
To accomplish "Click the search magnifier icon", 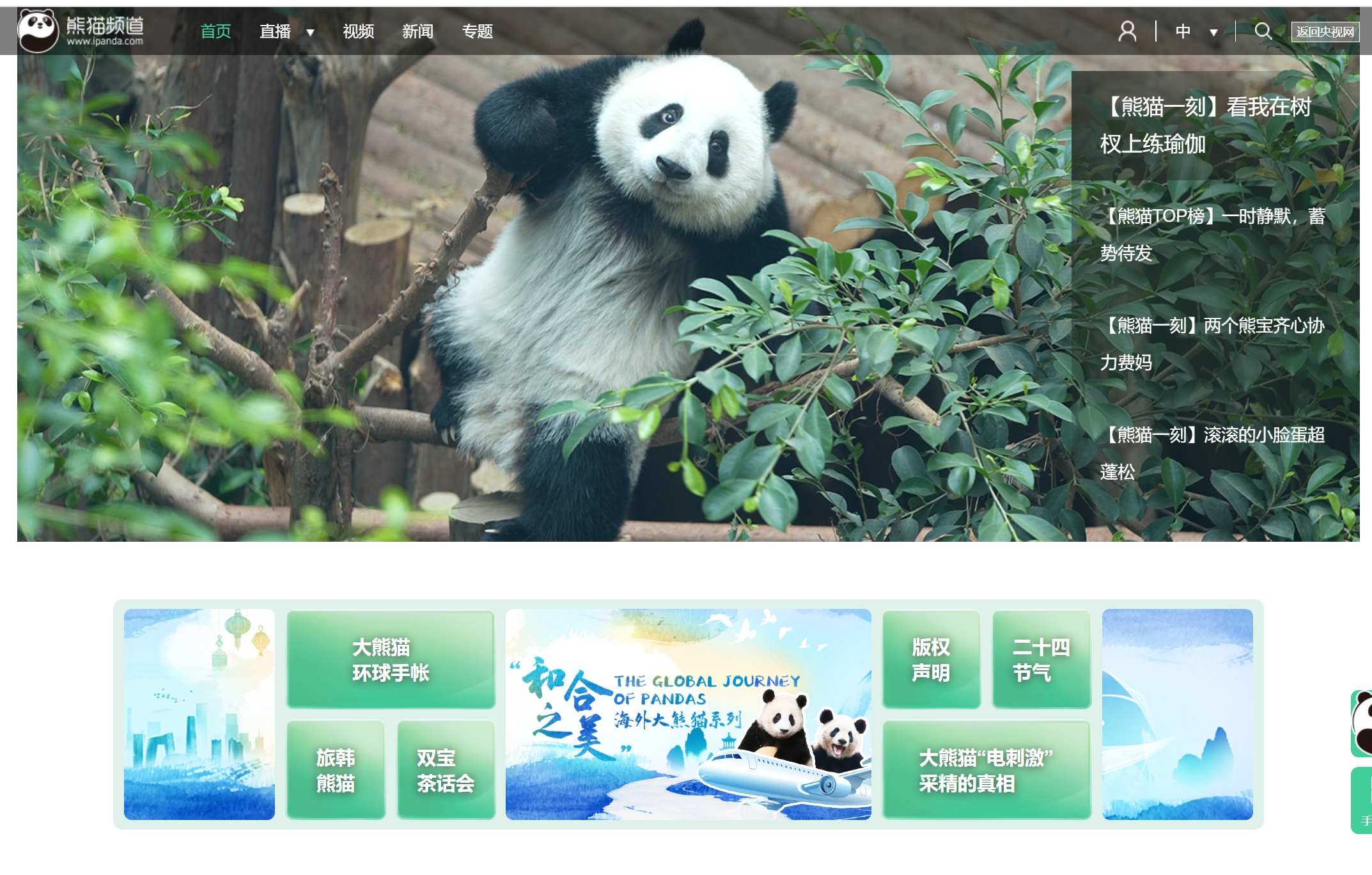I will coord(1263,31).
